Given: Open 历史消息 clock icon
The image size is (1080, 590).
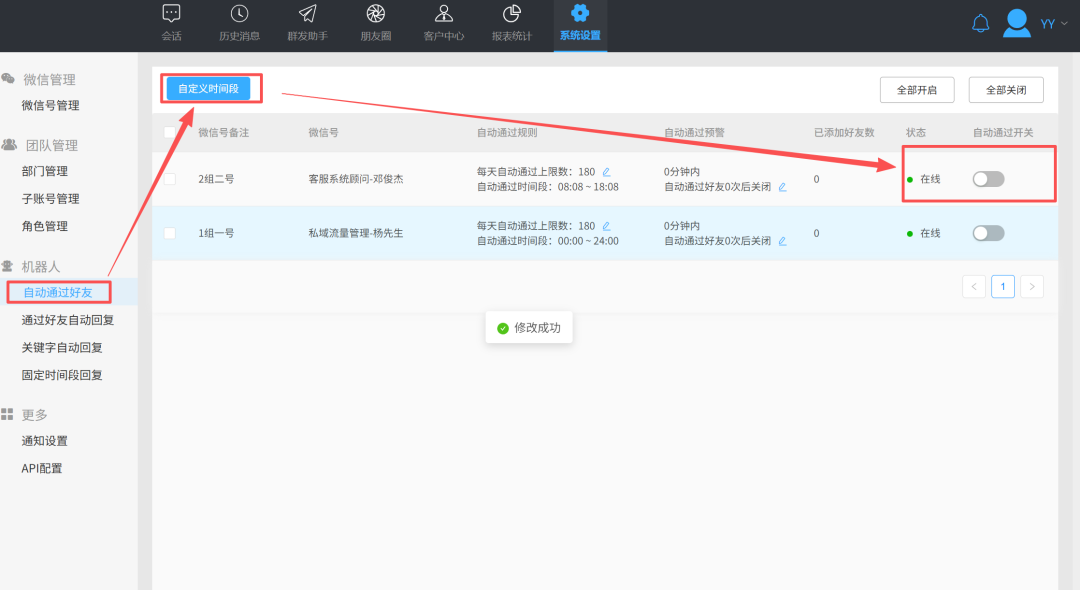Looking at the screenshot, I should (240, 13).
